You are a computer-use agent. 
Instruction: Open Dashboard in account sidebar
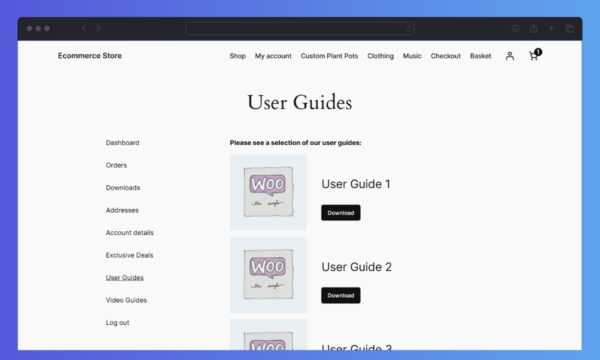click(122, 143)
